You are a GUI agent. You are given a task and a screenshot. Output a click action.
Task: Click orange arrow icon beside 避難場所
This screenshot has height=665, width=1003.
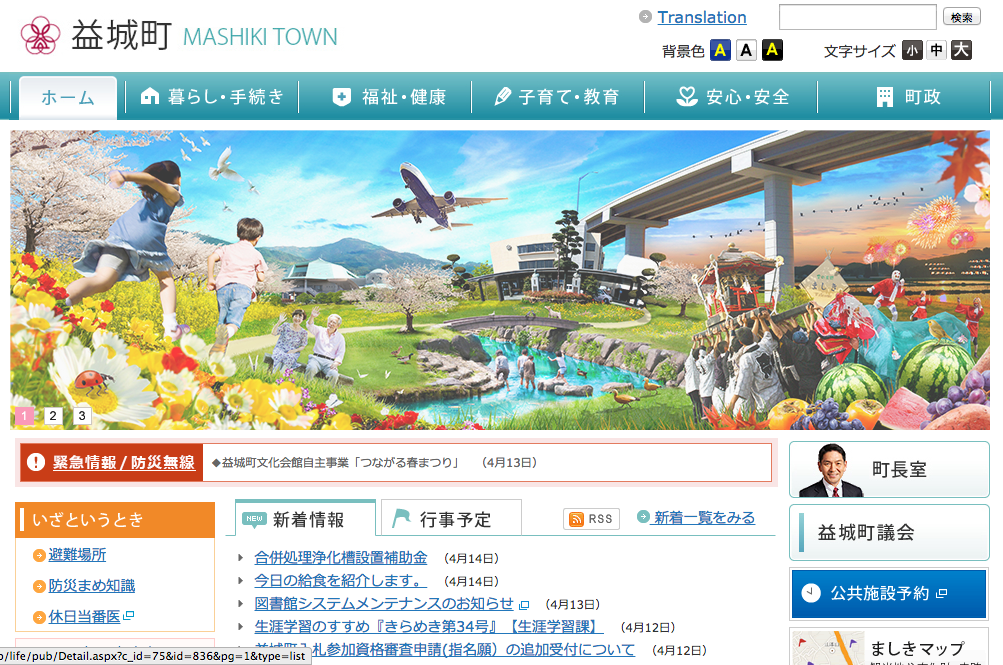pos(39,556)
